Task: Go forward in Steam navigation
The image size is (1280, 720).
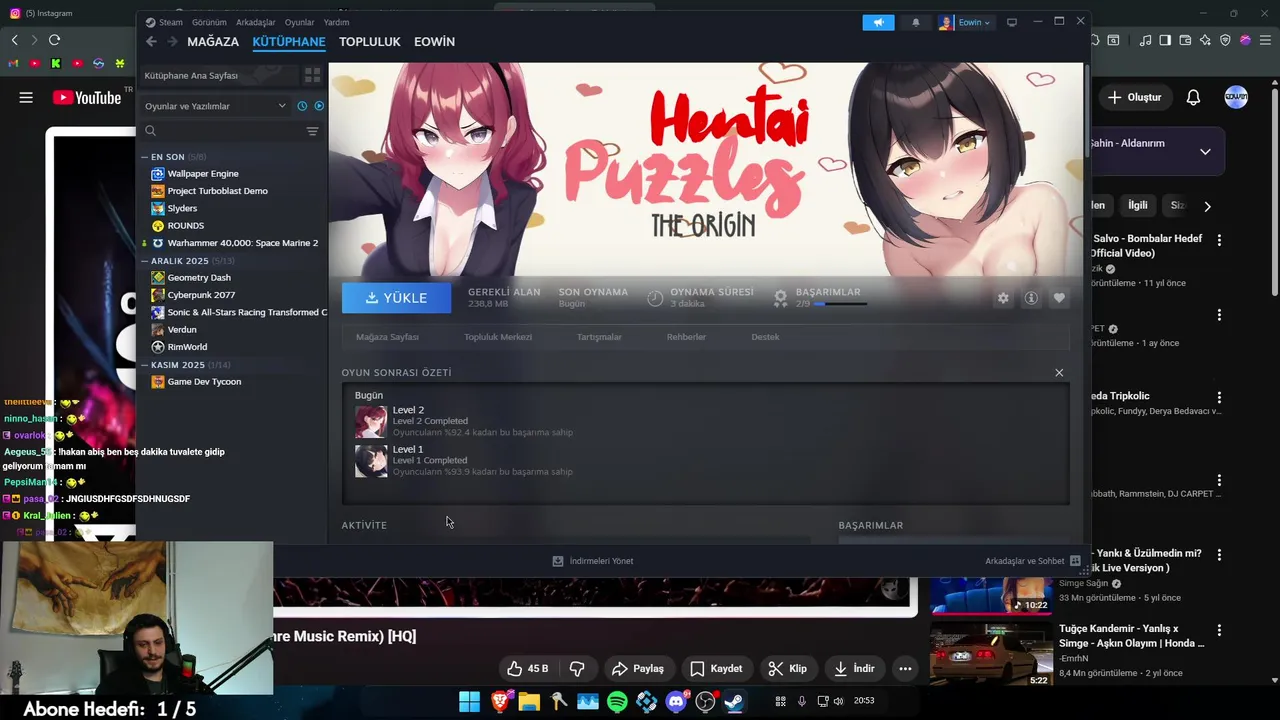Action: [x=172, y=42]
